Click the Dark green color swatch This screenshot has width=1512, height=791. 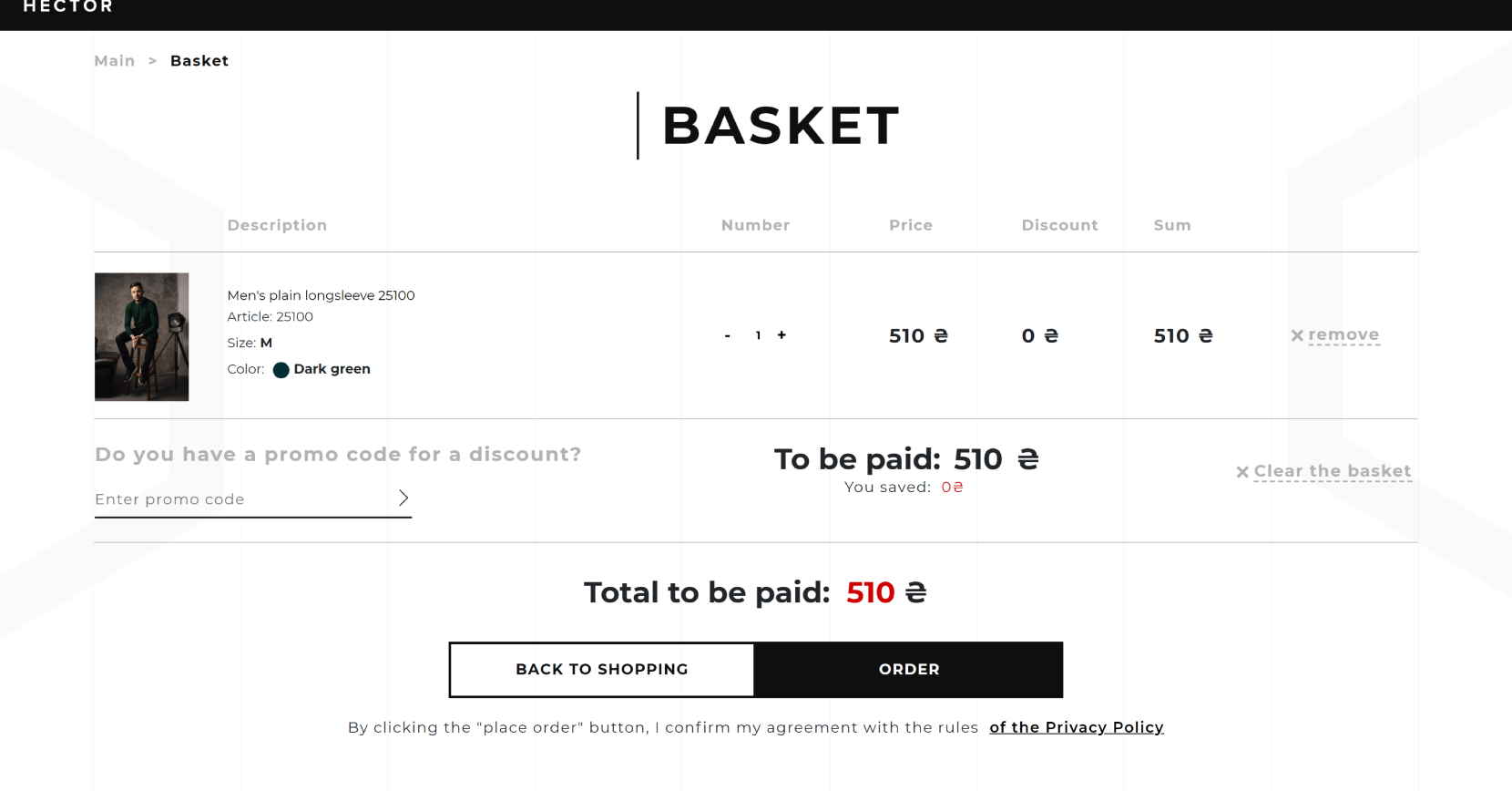(x=281, y=370)
